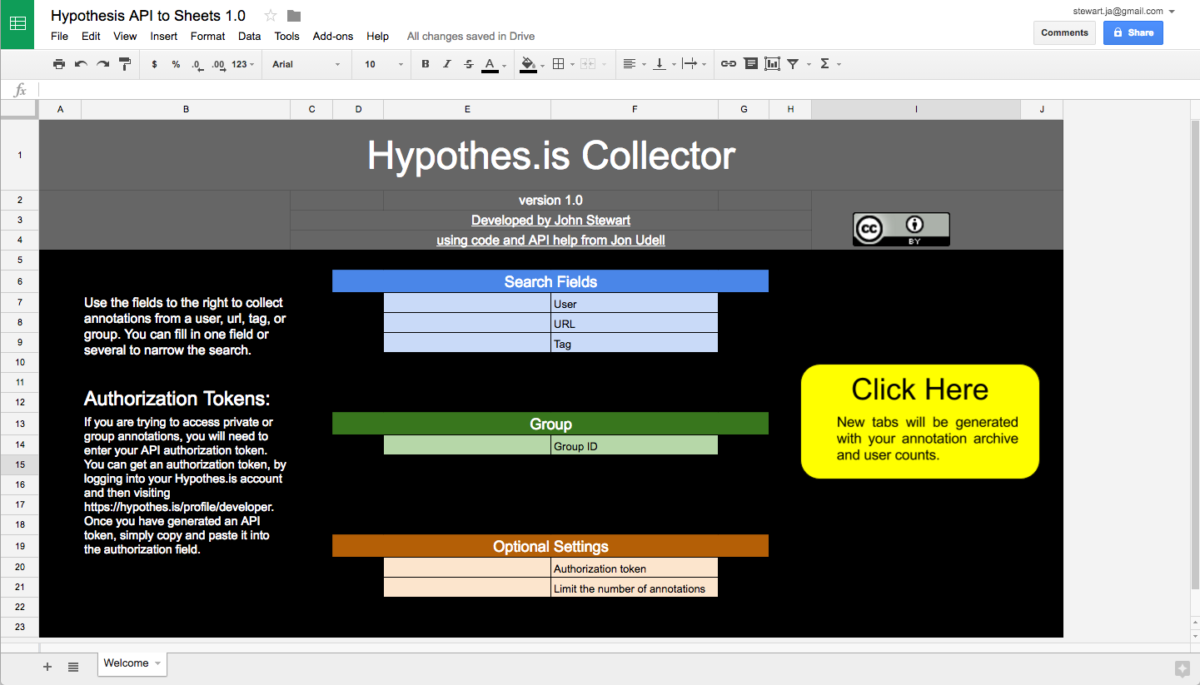Star this spreadsheet
Viewport: 1200px width, 685px height.
[x=270, y=15]
